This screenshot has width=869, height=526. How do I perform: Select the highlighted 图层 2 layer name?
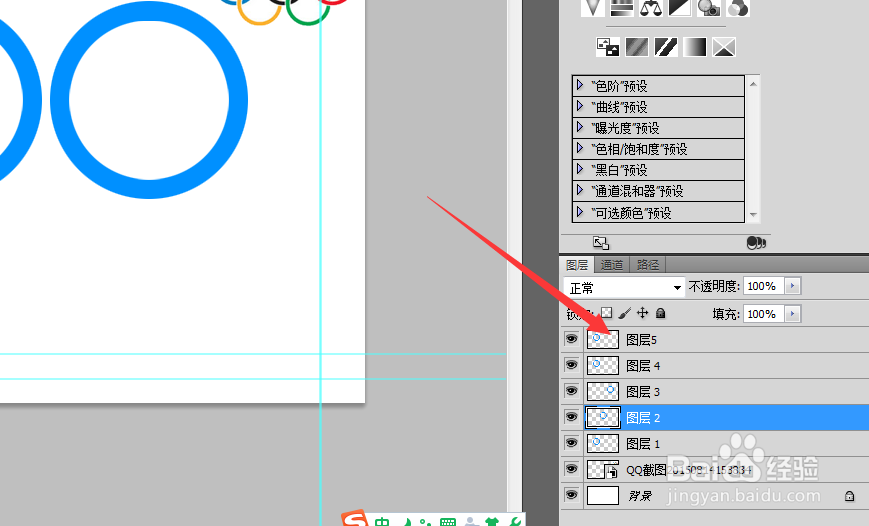643,418
